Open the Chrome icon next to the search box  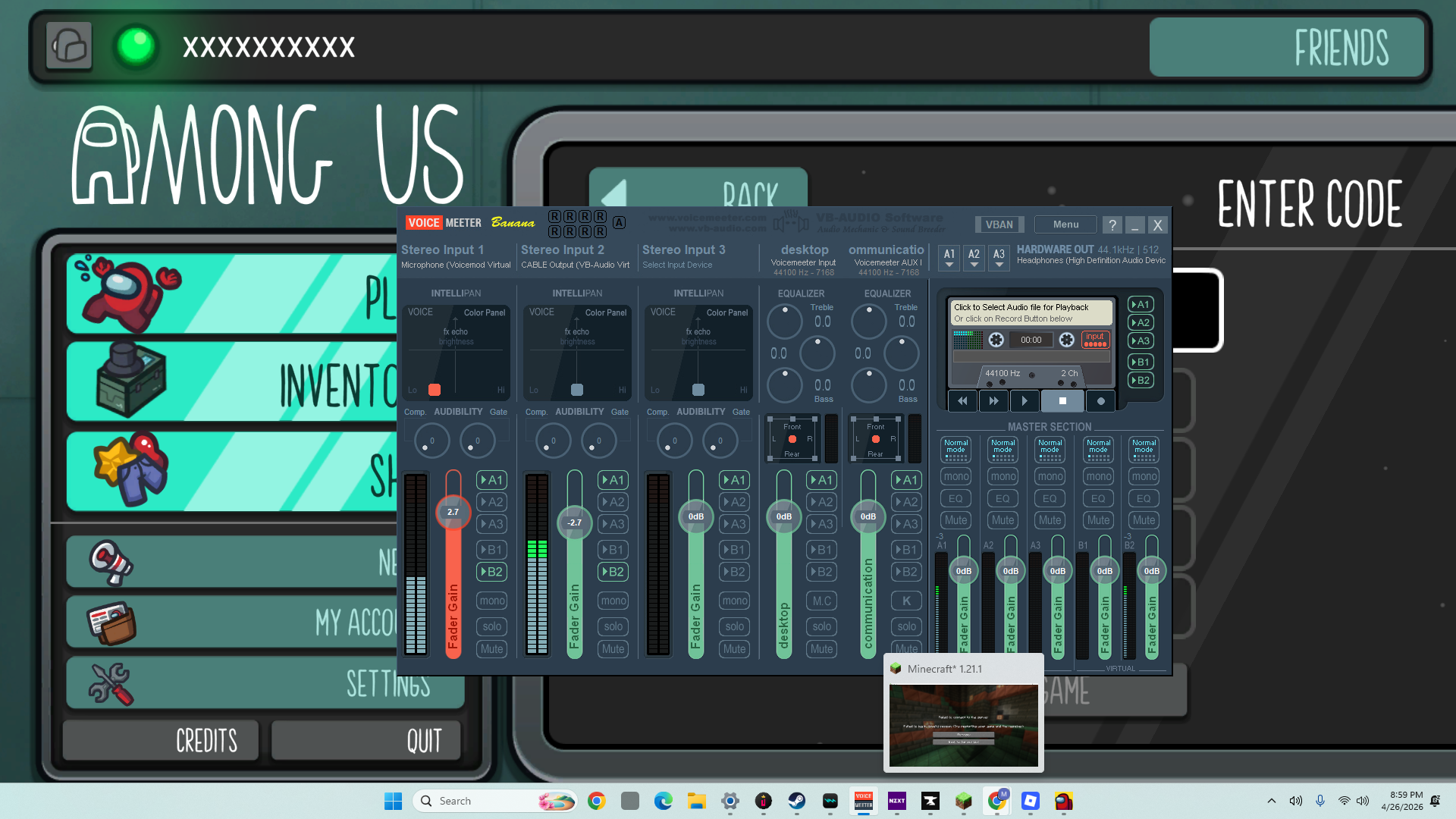tap(597, 801)
